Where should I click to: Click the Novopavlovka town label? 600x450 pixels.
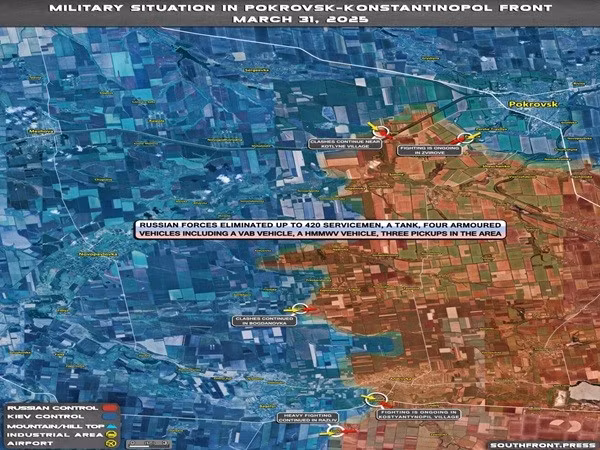[x=98, y=254]
